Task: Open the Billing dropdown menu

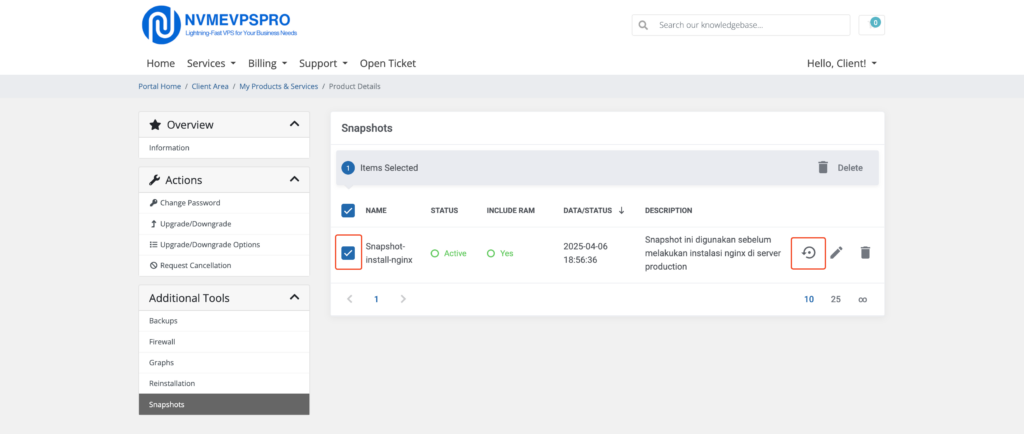Action: pyautogui.click(x=267, y=63)
